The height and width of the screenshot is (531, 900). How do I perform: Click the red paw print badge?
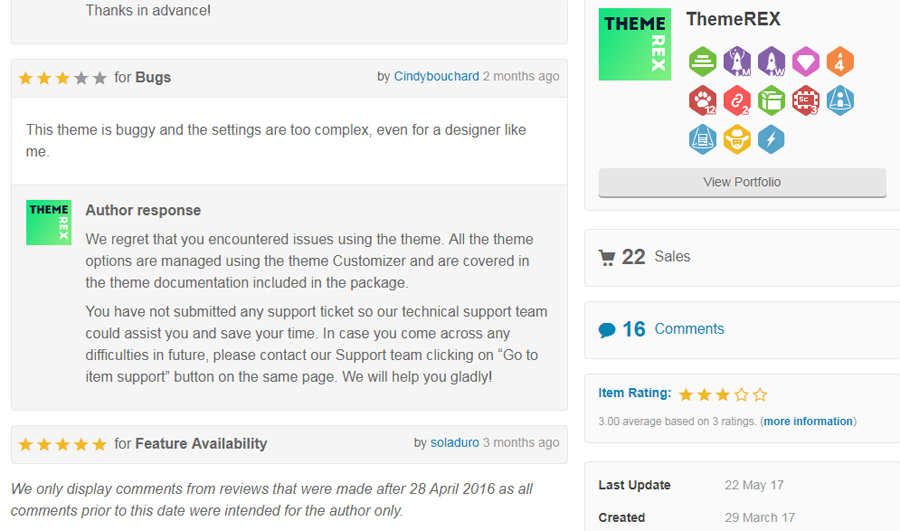(703, 101)
